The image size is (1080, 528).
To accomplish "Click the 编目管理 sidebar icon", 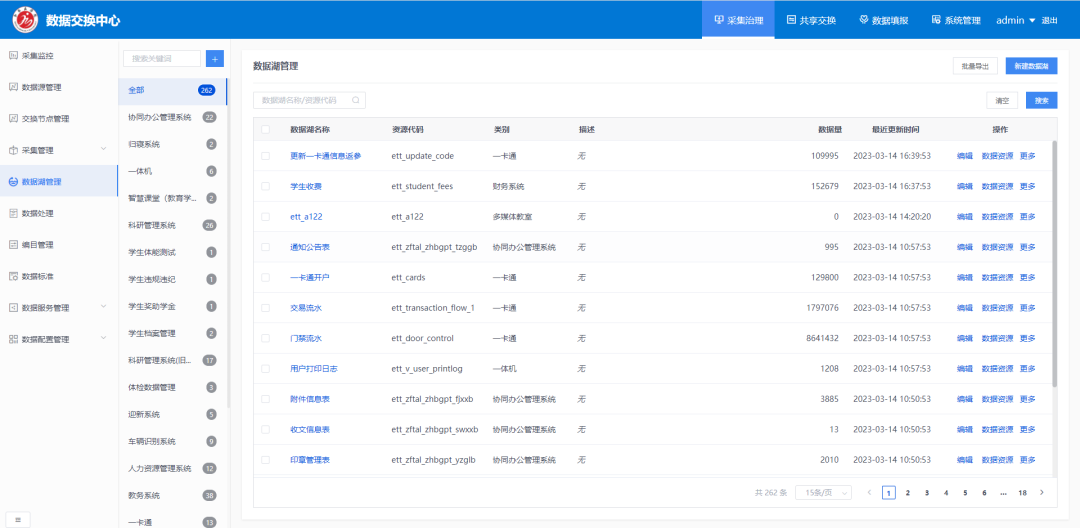I will [x=13, y=244].
